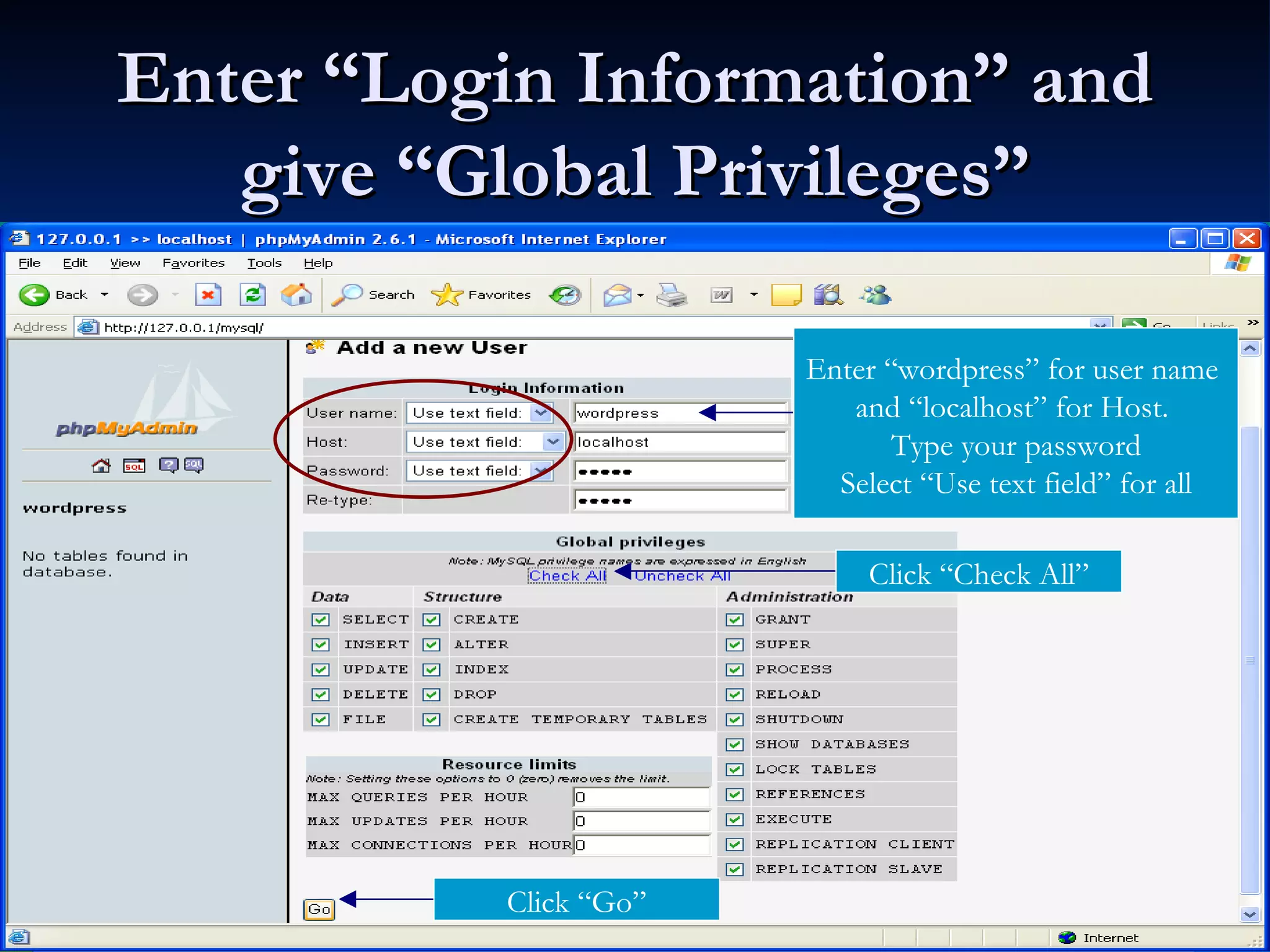Toggle the REPLICATION SLAVE checkbox
This screenshot has height=952, width=1270.
coord(735,870)
